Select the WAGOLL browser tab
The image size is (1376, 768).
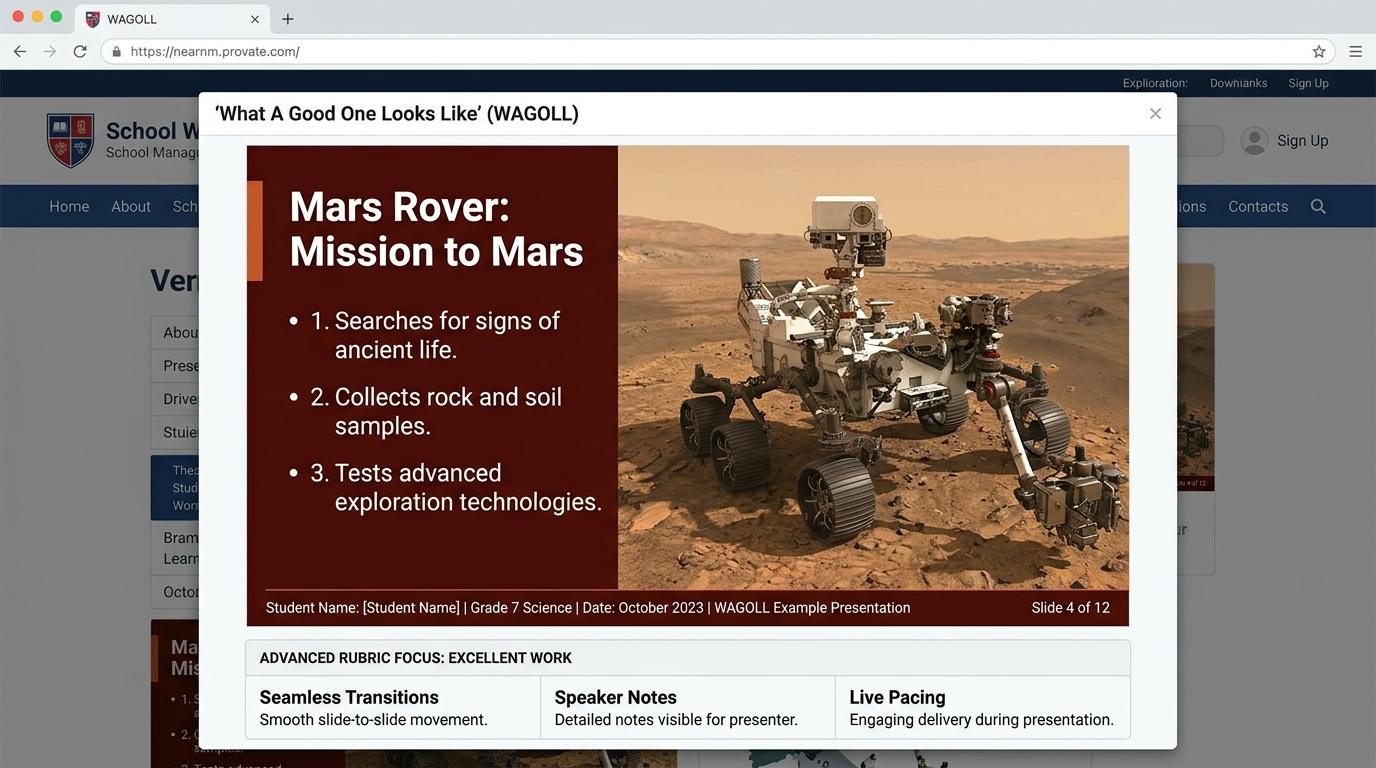(170, 19)
